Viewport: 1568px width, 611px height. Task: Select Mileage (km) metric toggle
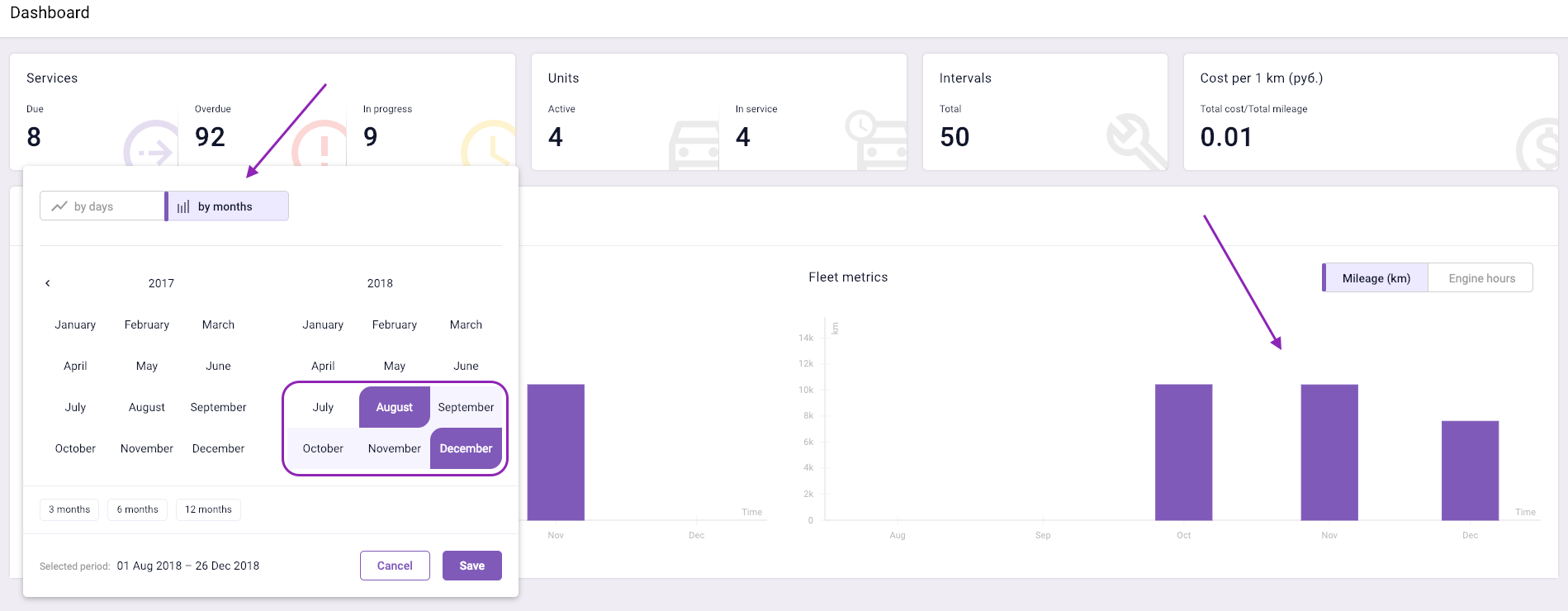coord(1376,278)
